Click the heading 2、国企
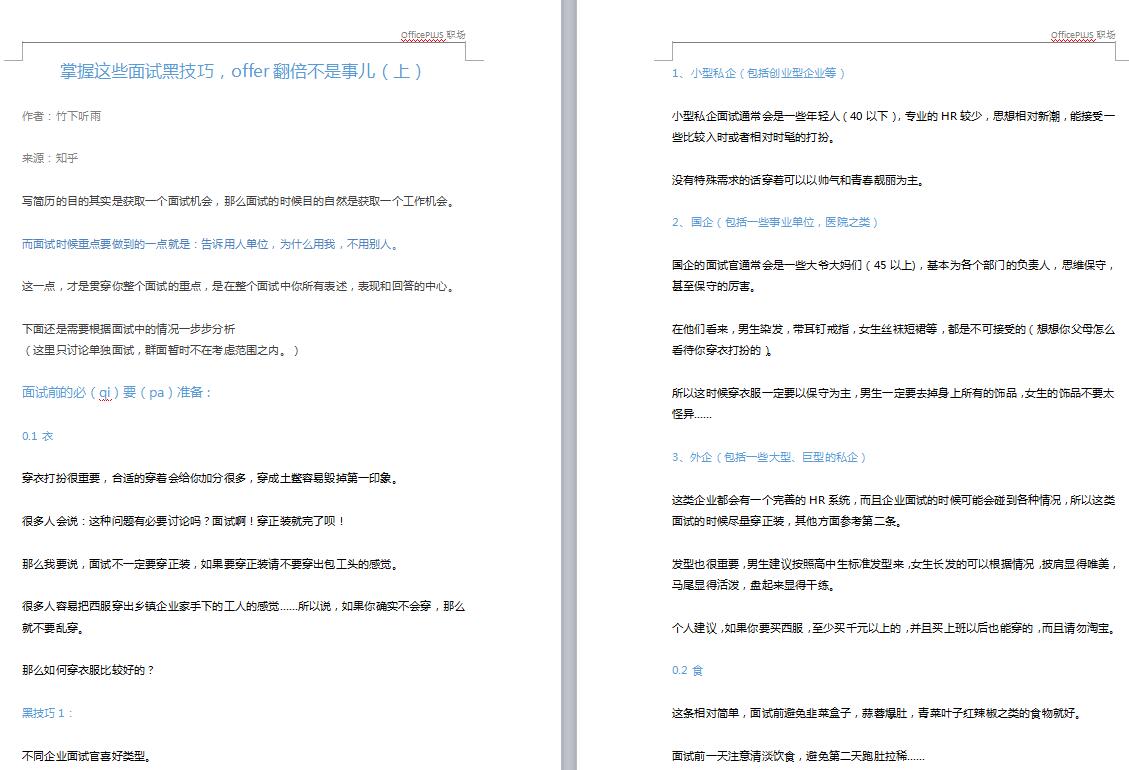Viewport: 1129px width, 770px height. (x=775, y=222)
